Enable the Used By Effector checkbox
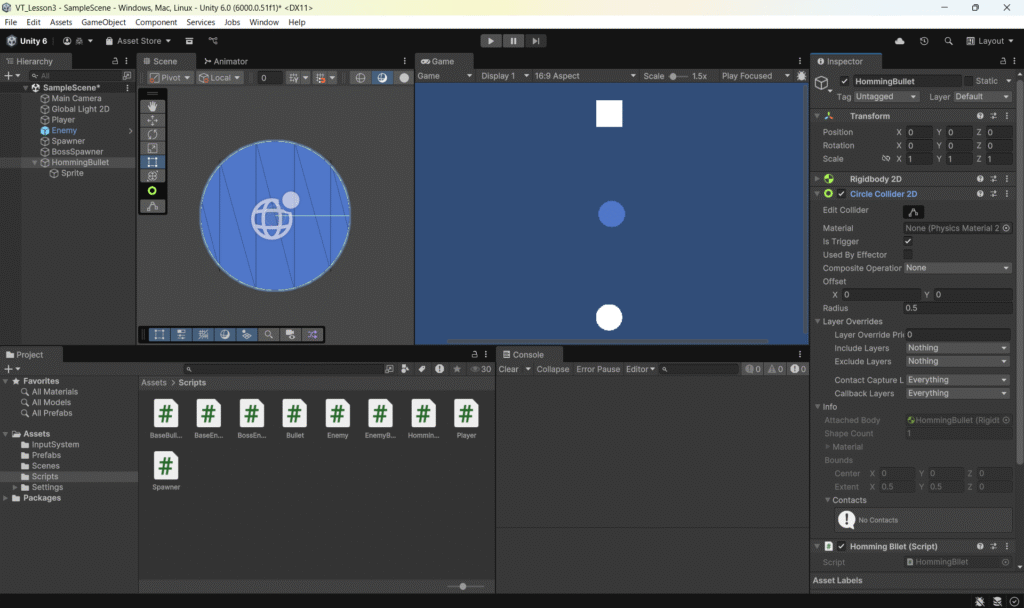1024x608 pixels. click(x=908, y=255)
